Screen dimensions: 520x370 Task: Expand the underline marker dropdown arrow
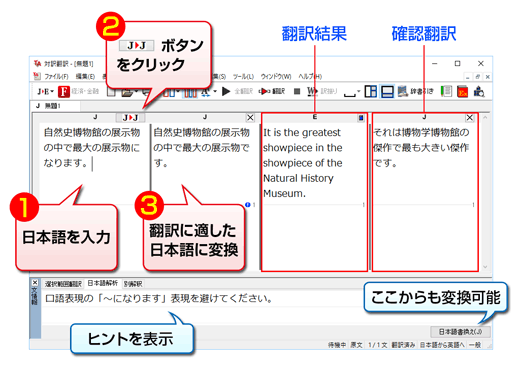coord(358,91)
